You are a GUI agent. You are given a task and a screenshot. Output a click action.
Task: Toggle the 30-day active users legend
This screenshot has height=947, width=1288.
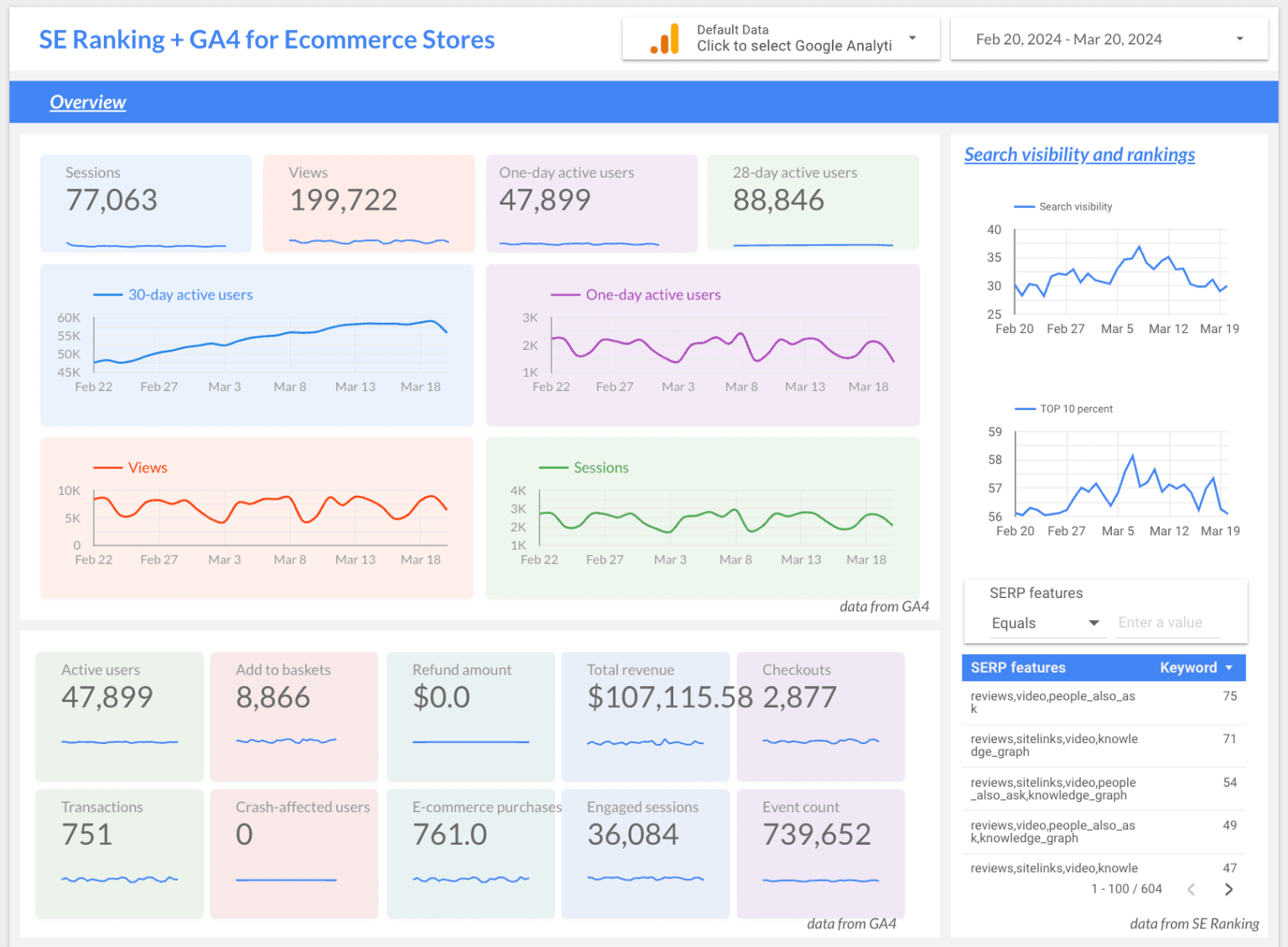coord(173,294)
